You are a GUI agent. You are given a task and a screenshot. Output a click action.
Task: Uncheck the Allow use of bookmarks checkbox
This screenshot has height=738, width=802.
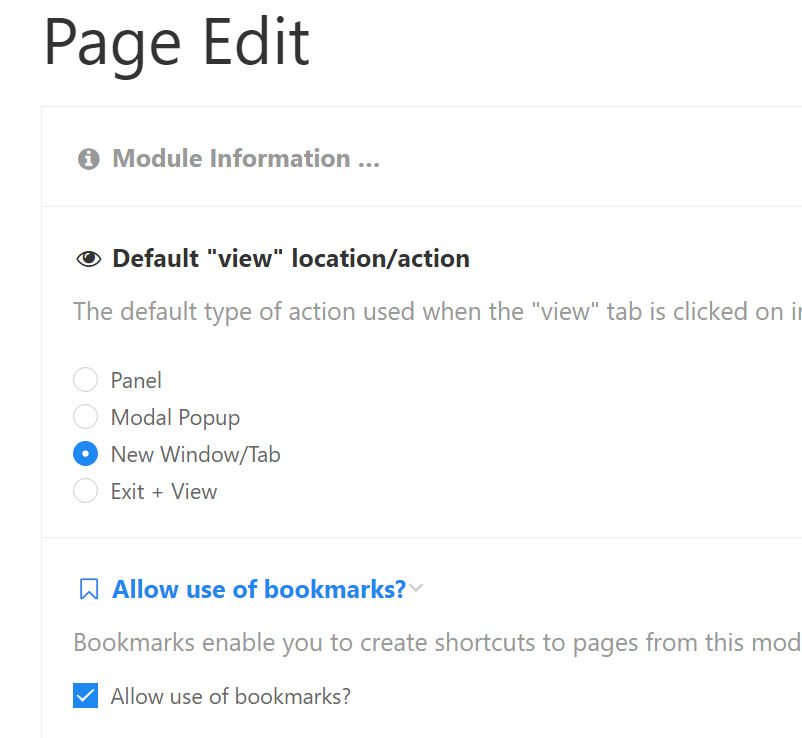tap(86, 696)
